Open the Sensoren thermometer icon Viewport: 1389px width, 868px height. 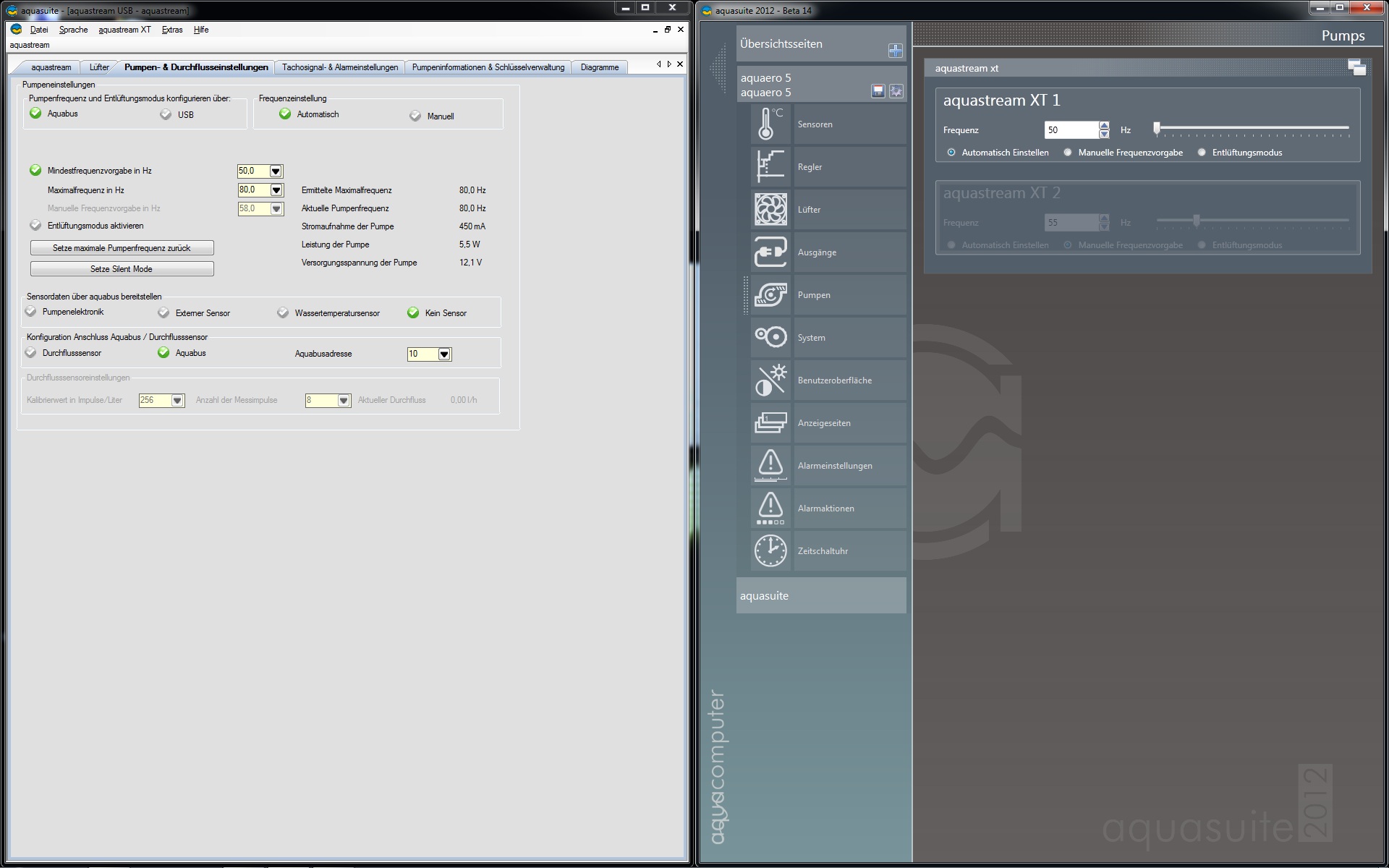tap(770, 124)
